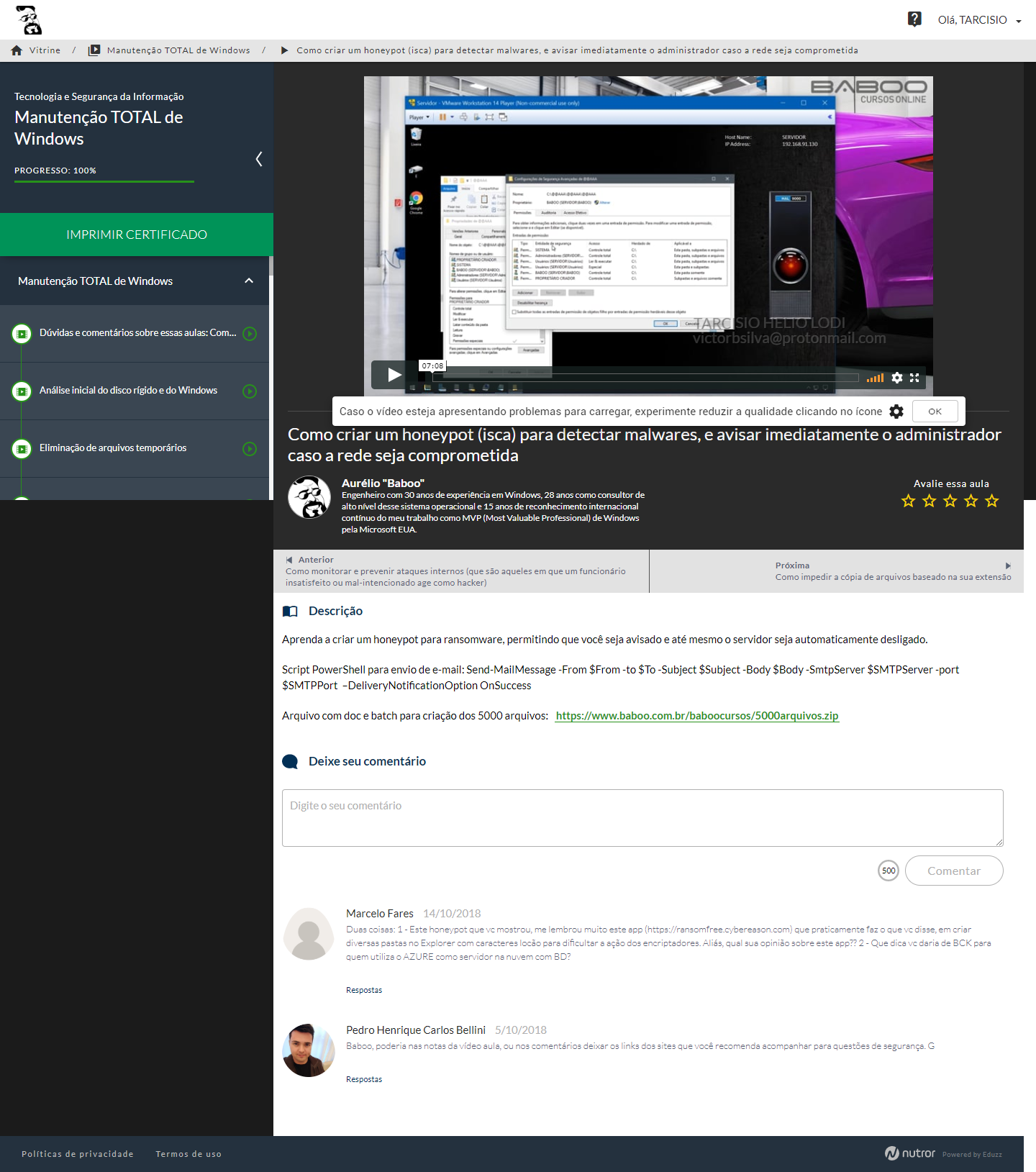Dismiss the video quality notice with OK

[935, 412]
